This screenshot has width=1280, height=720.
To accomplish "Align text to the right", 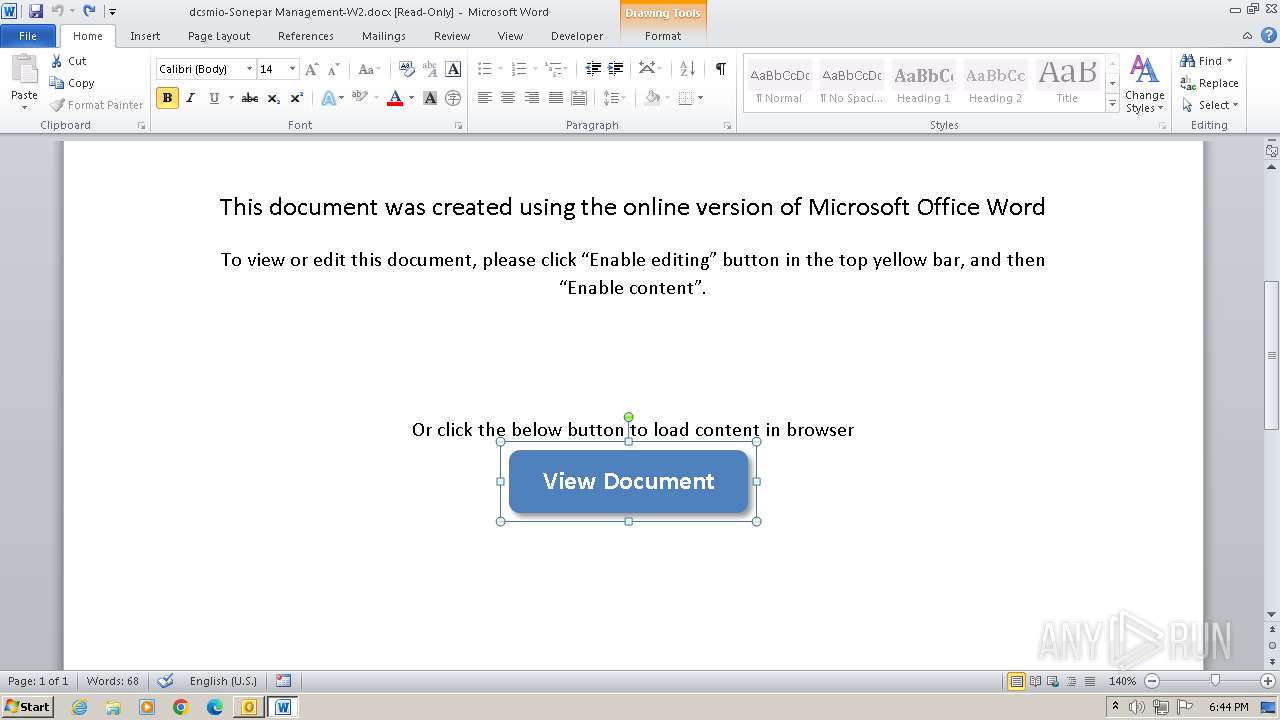I will pyautogui.click(x=531, y=98).
